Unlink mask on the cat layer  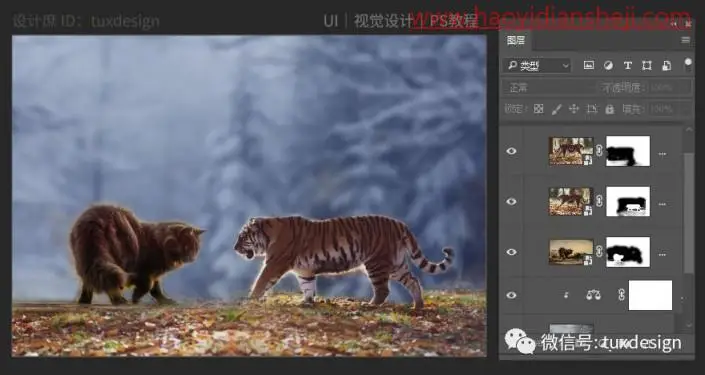tap(599, 252)
